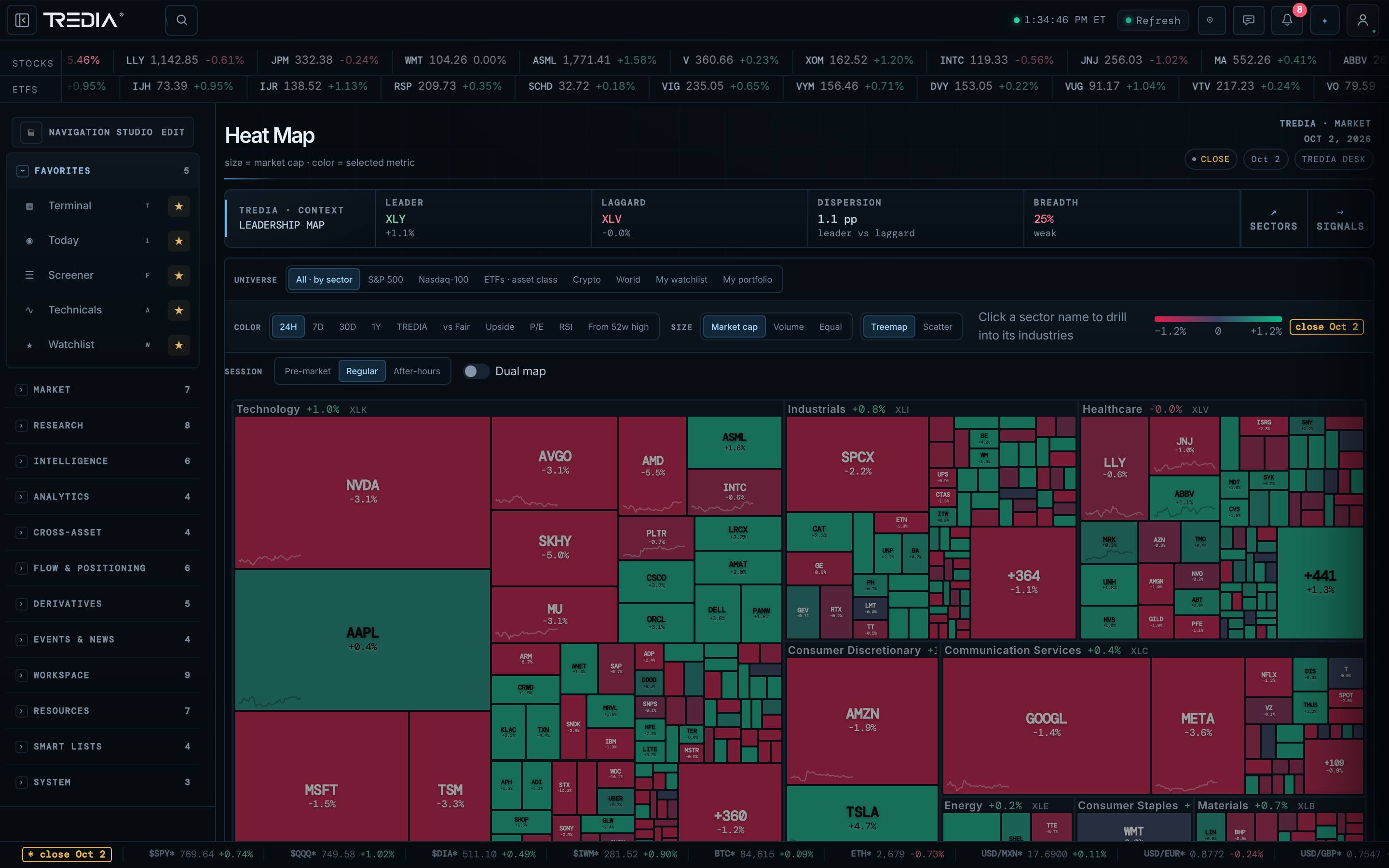Open notifications bell with badge

tap(1287, 20)
